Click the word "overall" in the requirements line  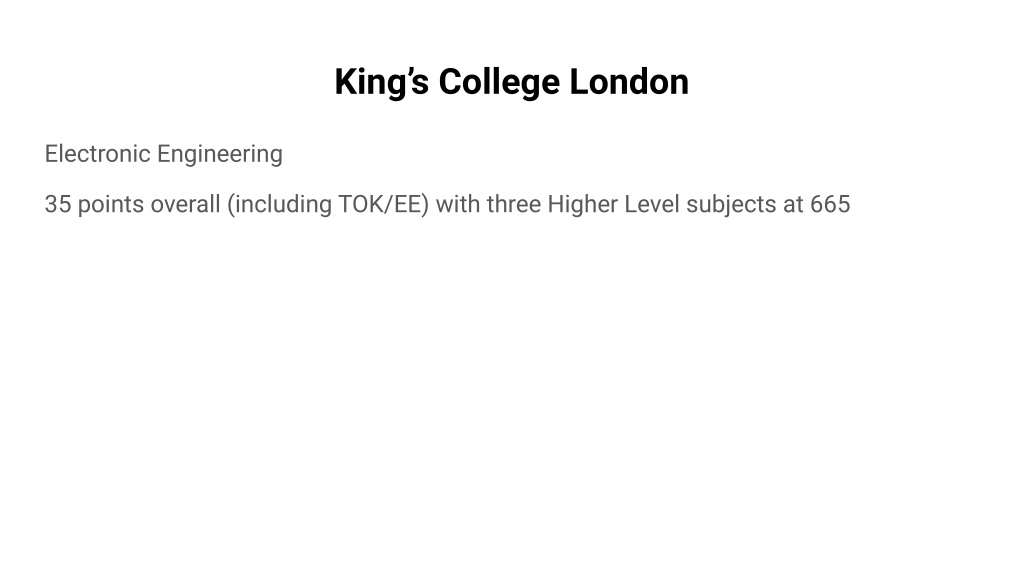click(185, 204)
